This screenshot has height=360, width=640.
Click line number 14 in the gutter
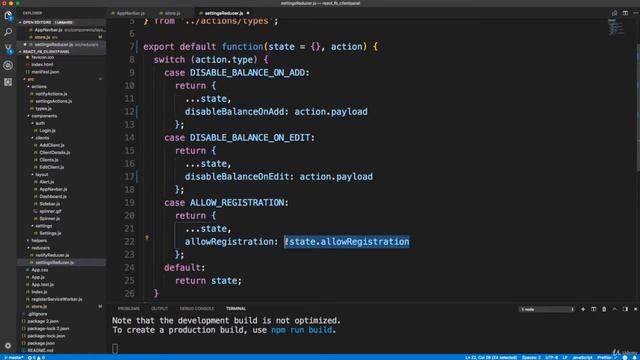tap(129, 138)
